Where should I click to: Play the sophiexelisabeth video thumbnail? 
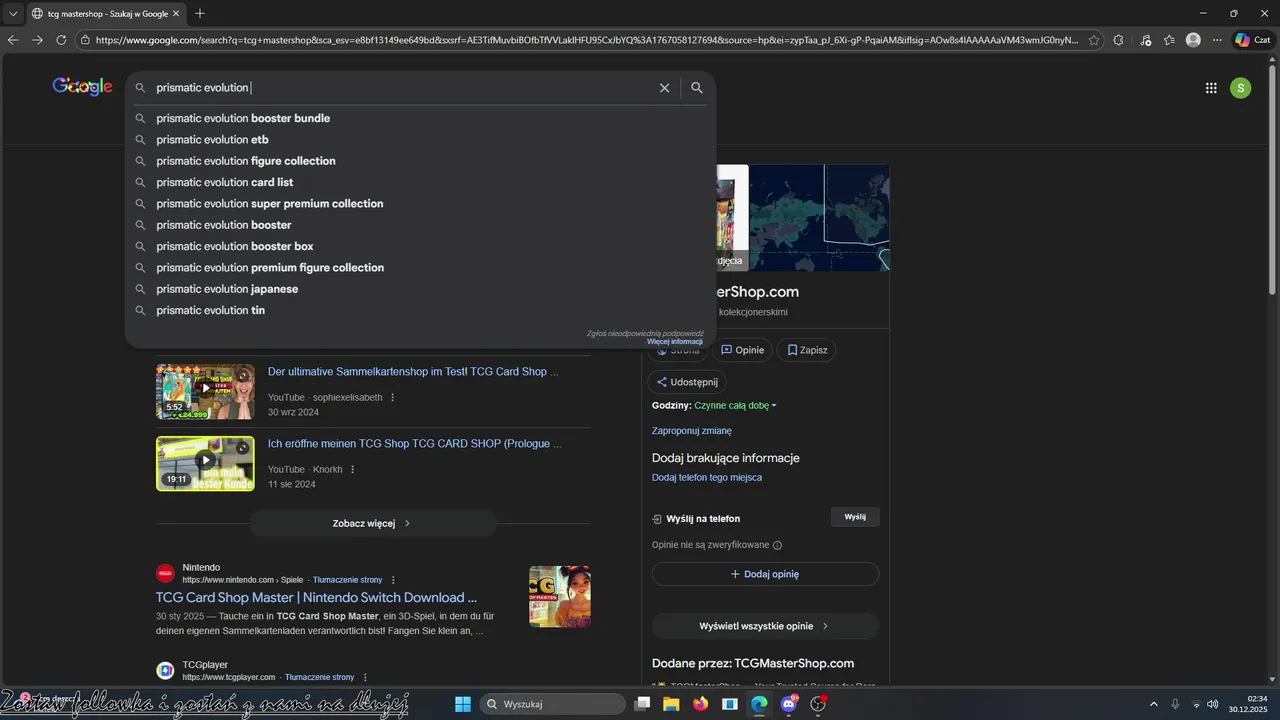click(x=205, y=391)
